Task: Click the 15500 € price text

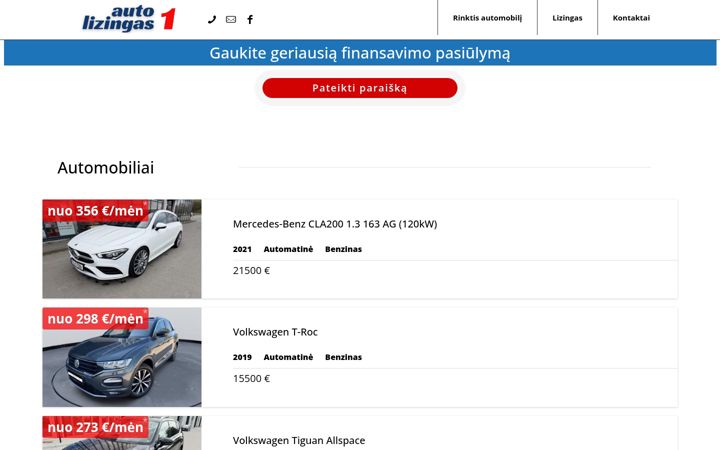Action: 251,378
